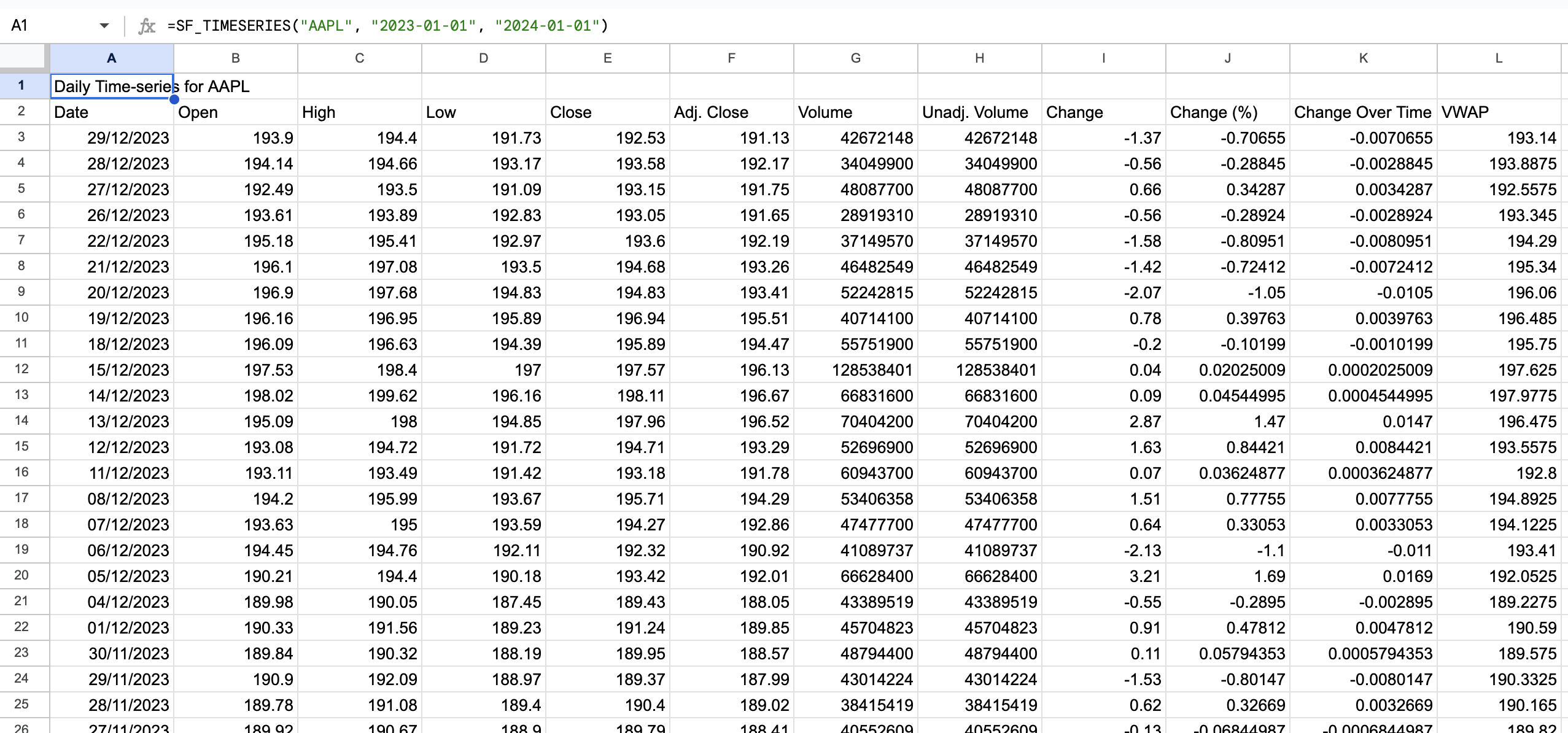
Task: Click the fx insert function icon
Action: coord(147,25)
